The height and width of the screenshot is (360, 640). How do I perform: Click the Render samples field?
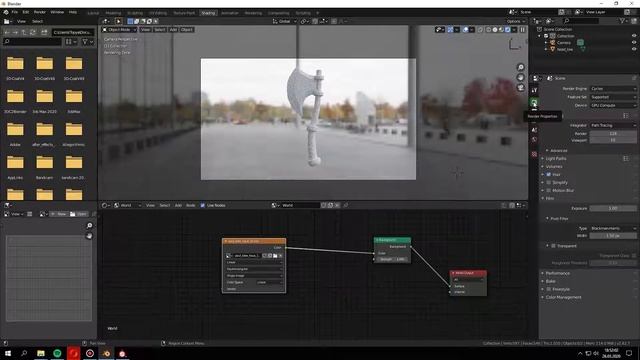pyautogui.click(x=613, y=133)
